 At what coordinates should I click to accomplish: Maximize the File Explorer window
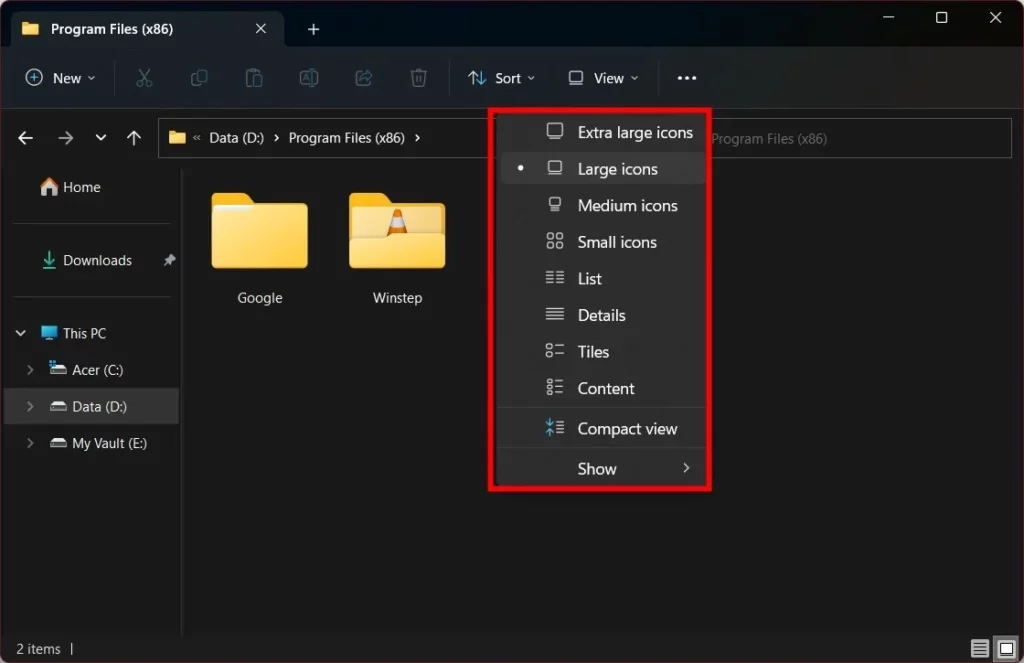942,18
